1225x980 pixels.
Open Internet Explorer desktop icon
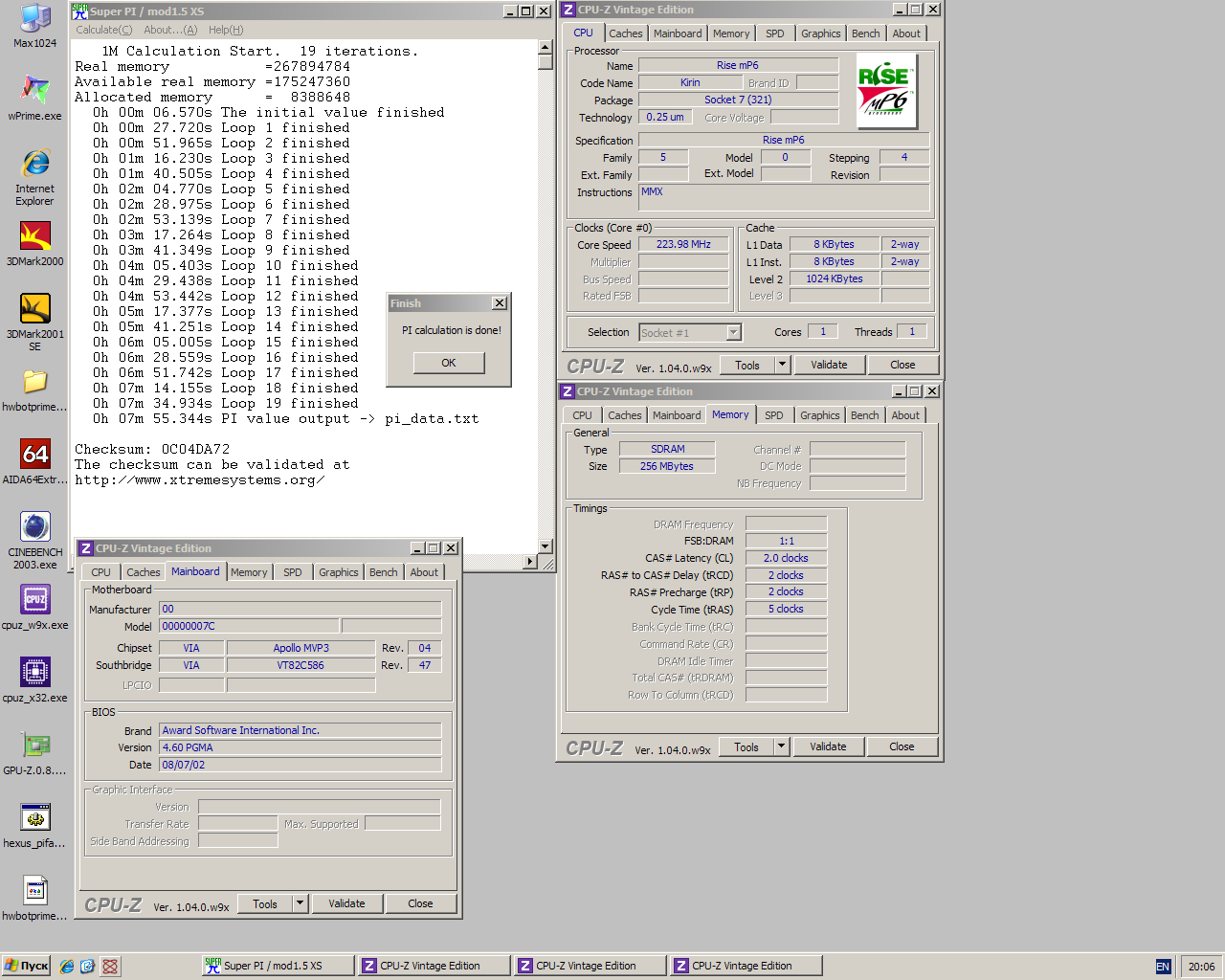[x=35, y=177]
